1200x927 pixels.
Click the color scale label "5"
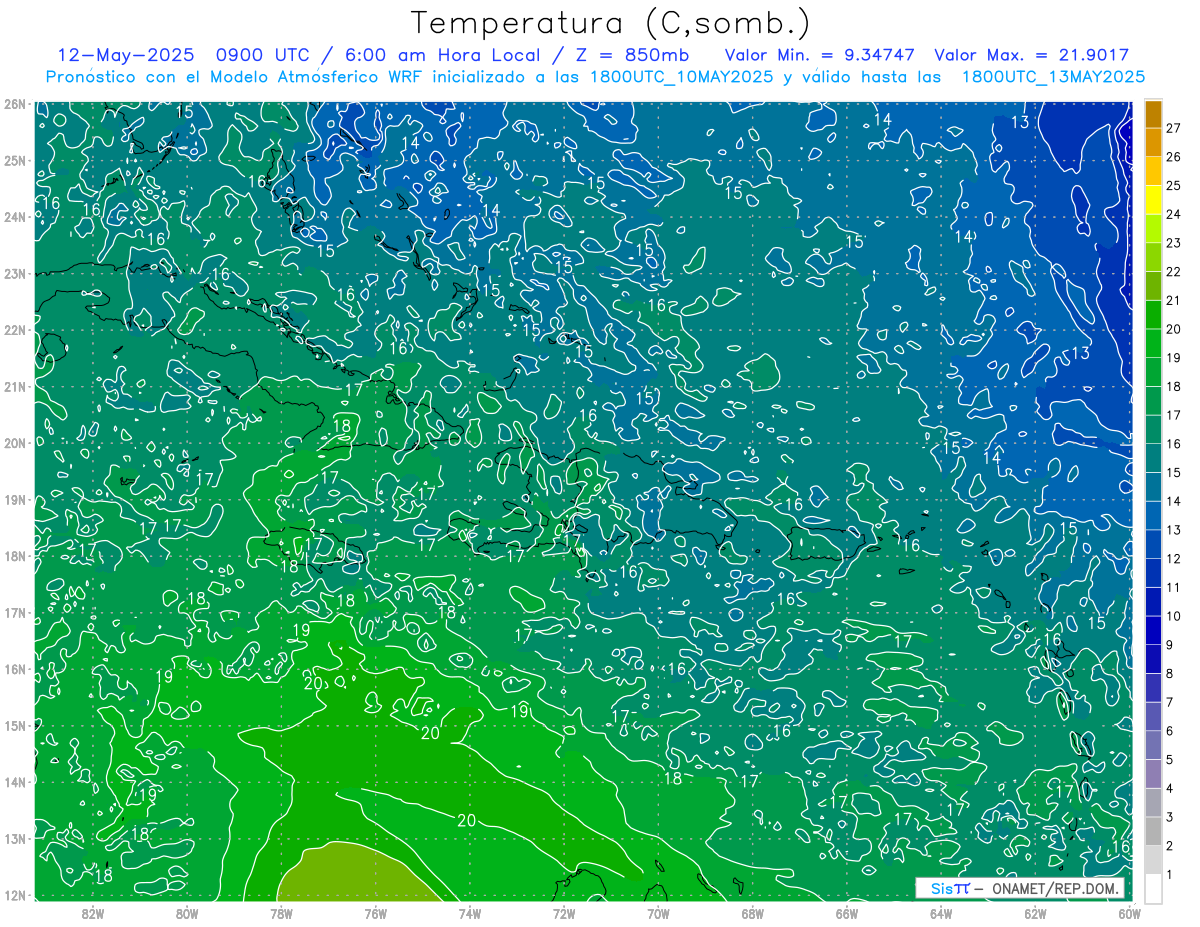point(1171,759)
